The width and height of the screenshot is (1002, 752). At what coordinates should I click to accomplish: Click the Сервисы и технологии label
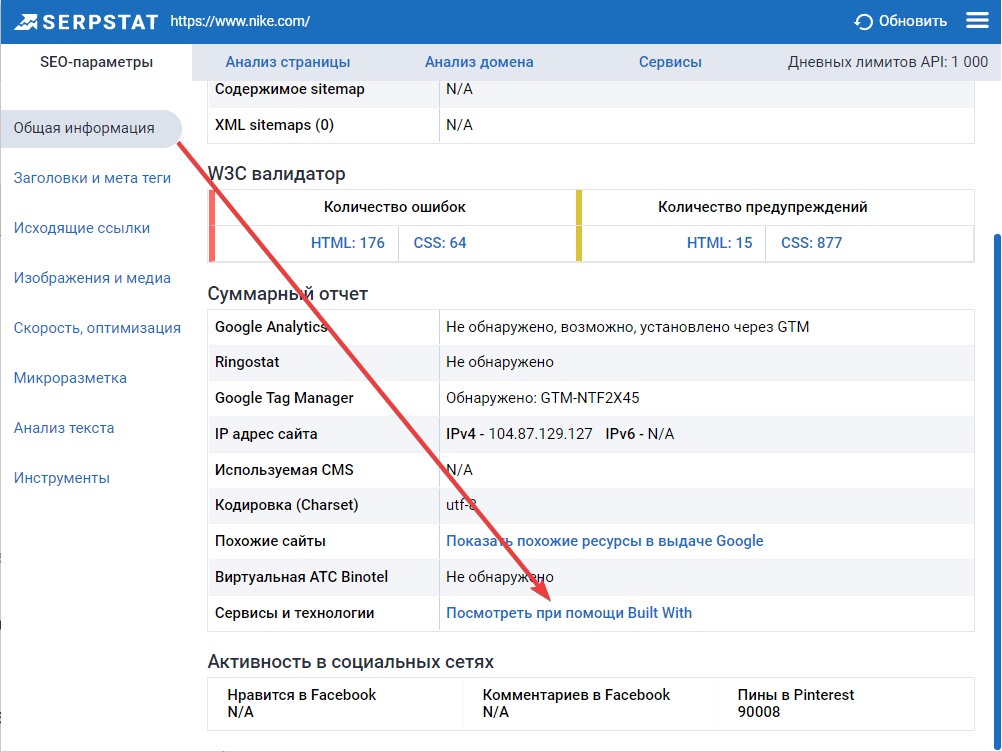click(x=295, y=613)
